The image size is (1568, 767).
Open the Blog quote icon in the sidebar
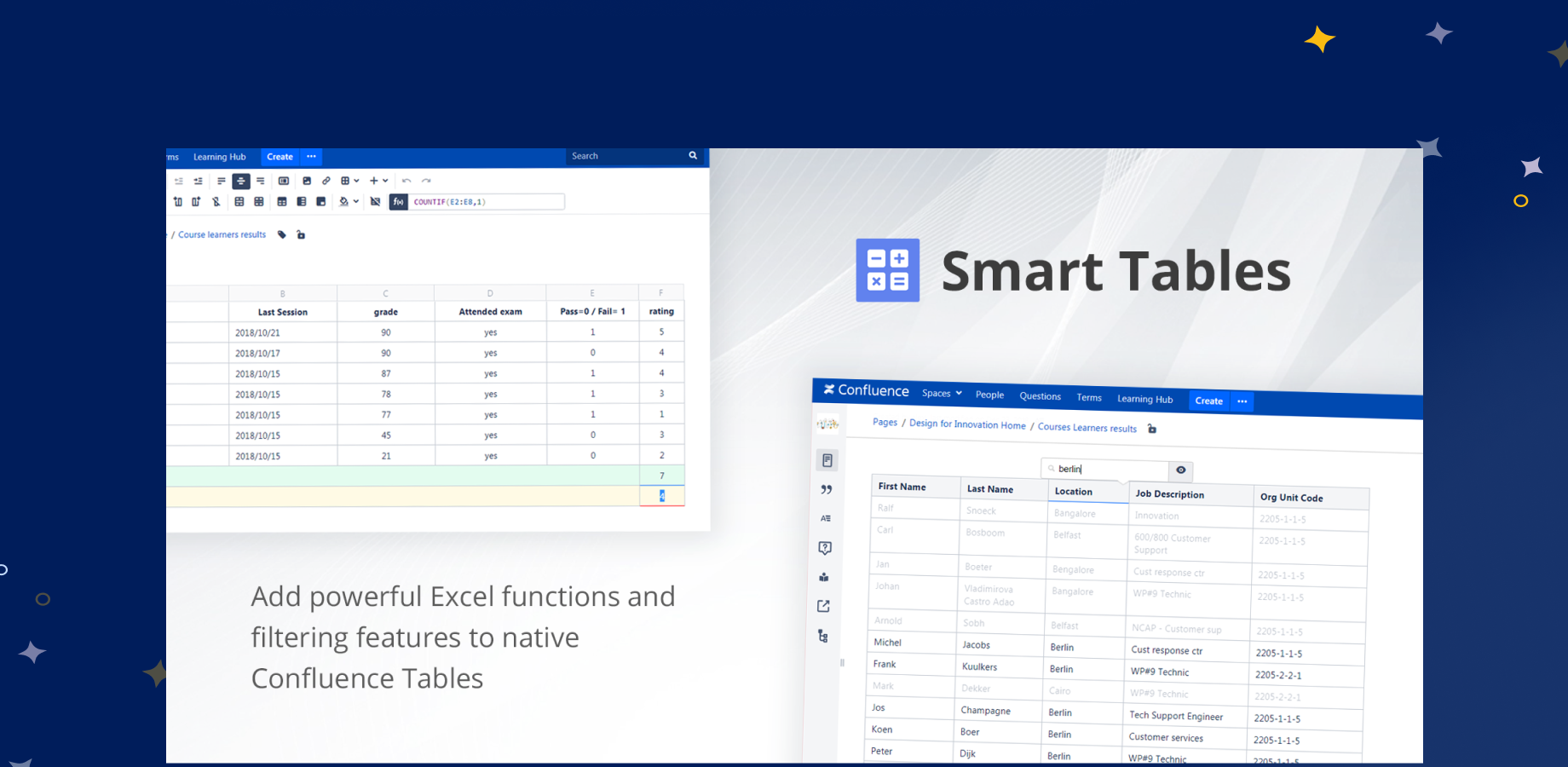click(826, 489)
